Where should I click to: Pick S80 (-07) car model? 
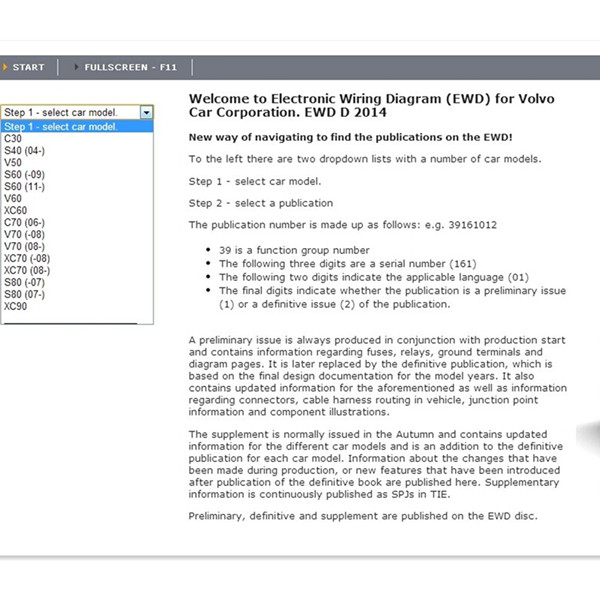[x=23, y=283]
